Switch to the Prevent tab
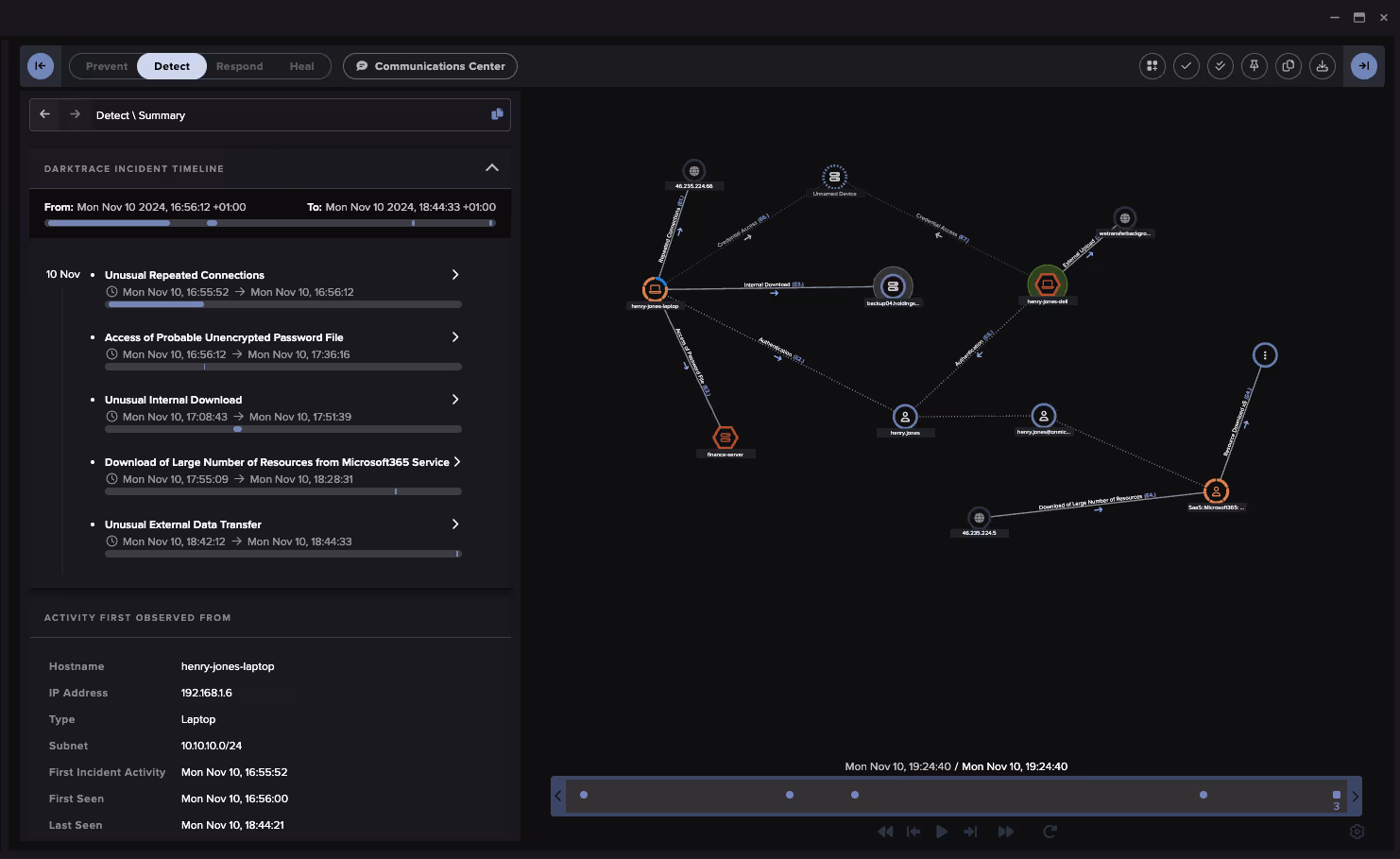Viewport: 1400px width, 859px height. pyautogui.click(x=107, y=66)
